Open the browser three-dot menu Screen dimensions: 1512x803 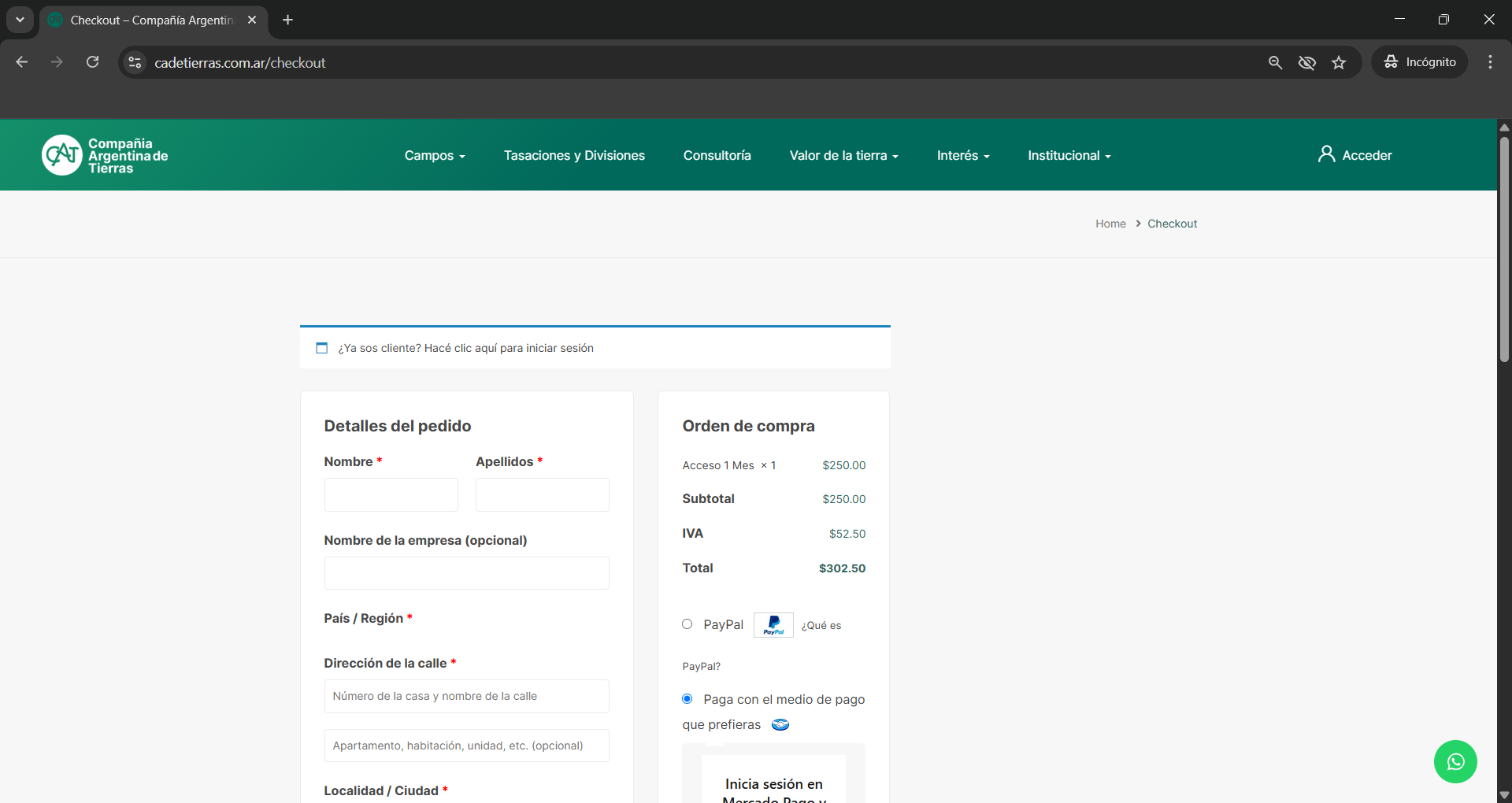[1490, 62]
